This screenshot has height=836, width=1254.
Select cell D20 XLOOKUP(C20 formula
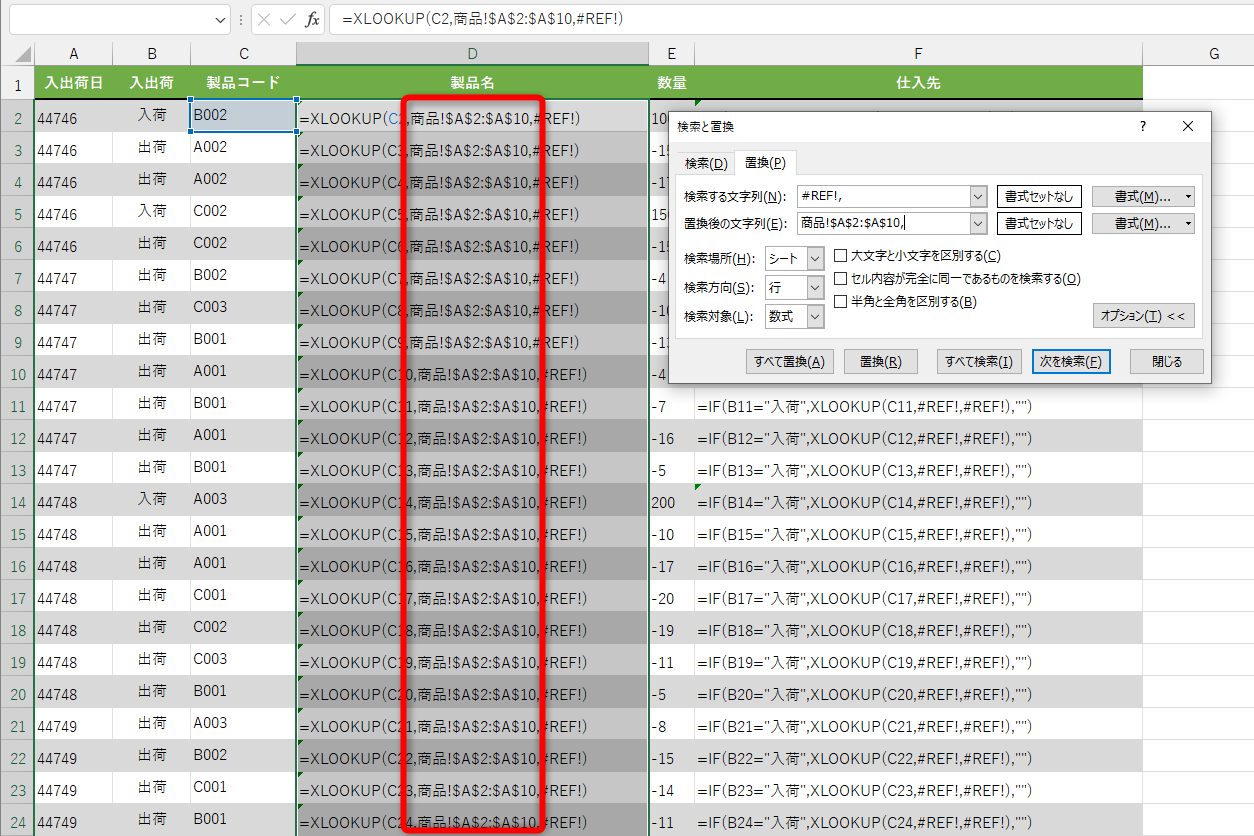click(x=473, y=694)
